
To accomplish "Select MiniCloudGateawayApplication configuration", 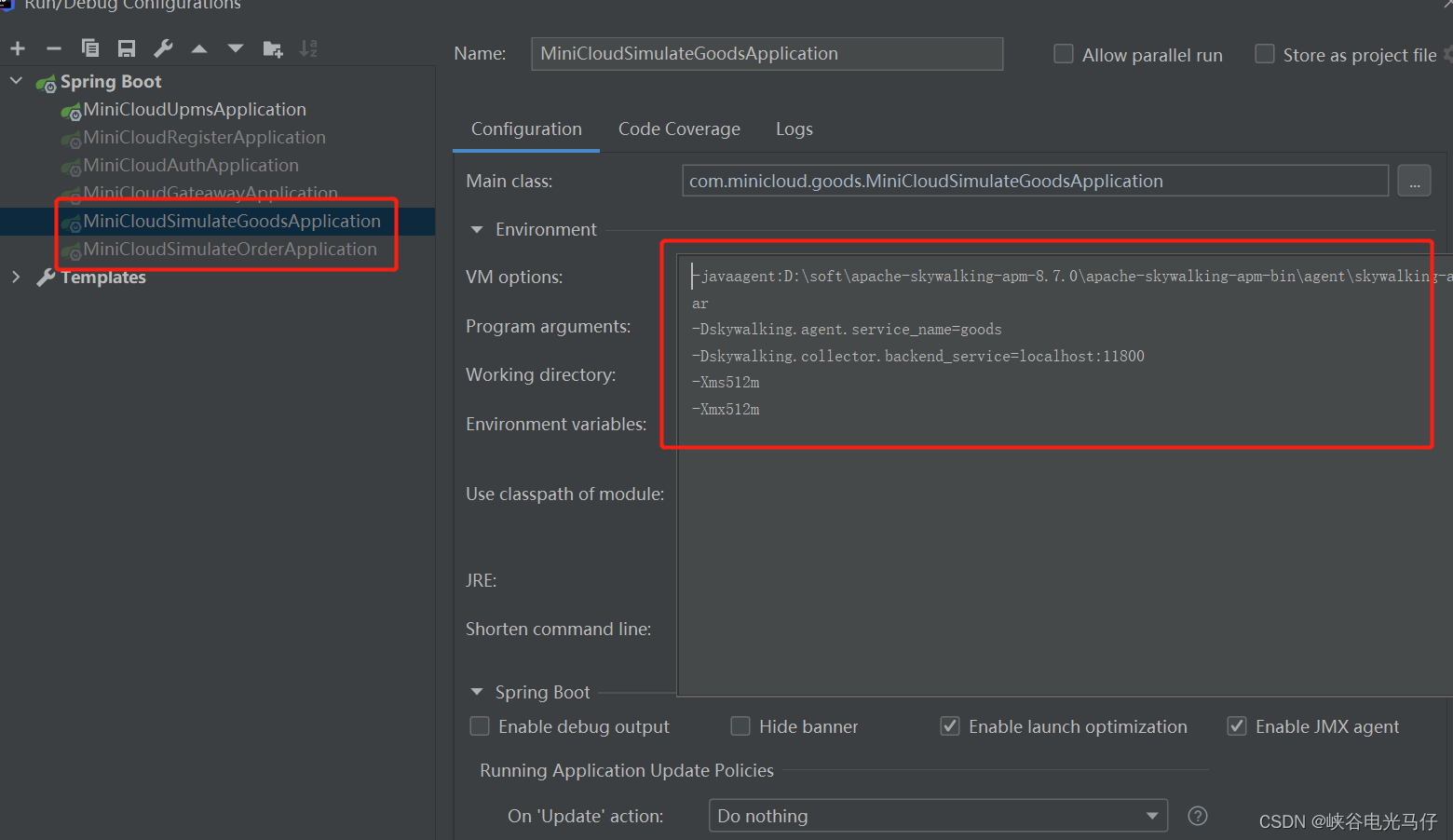I will coord(210,194).
